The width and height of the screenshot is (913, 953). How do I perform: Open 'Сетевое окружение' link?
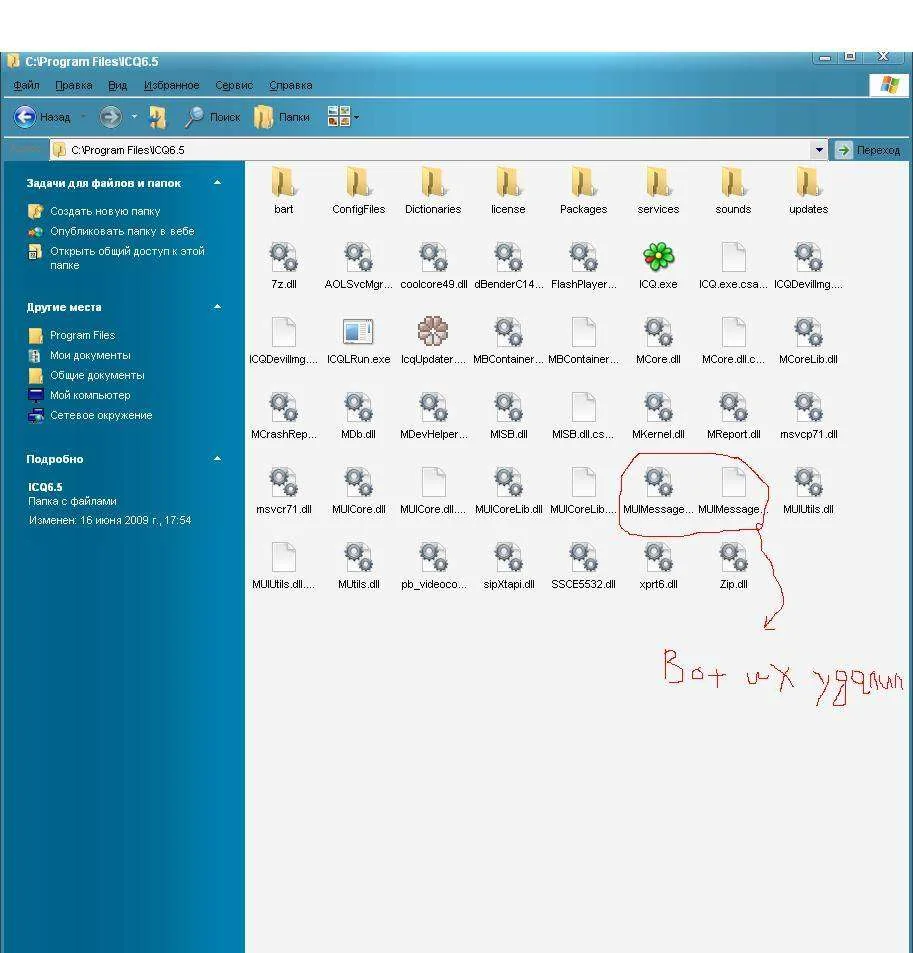coord(101,416)
